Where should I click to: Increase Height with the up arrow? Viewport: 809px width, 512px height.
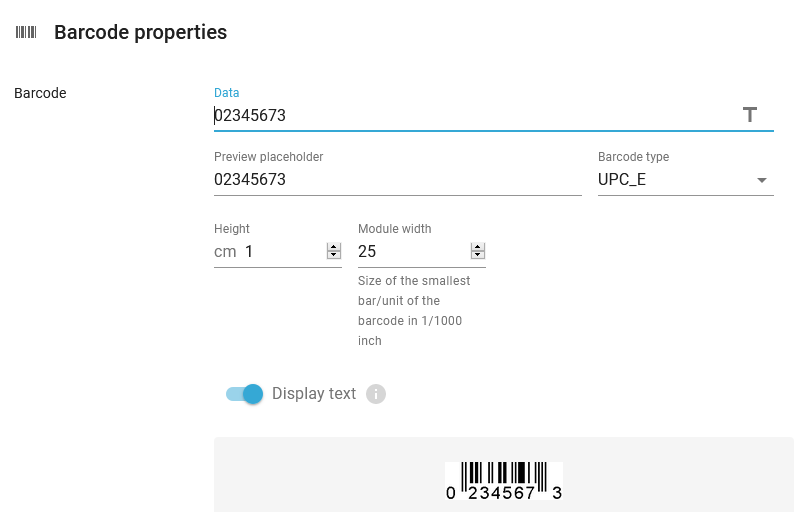pos(334,247)
